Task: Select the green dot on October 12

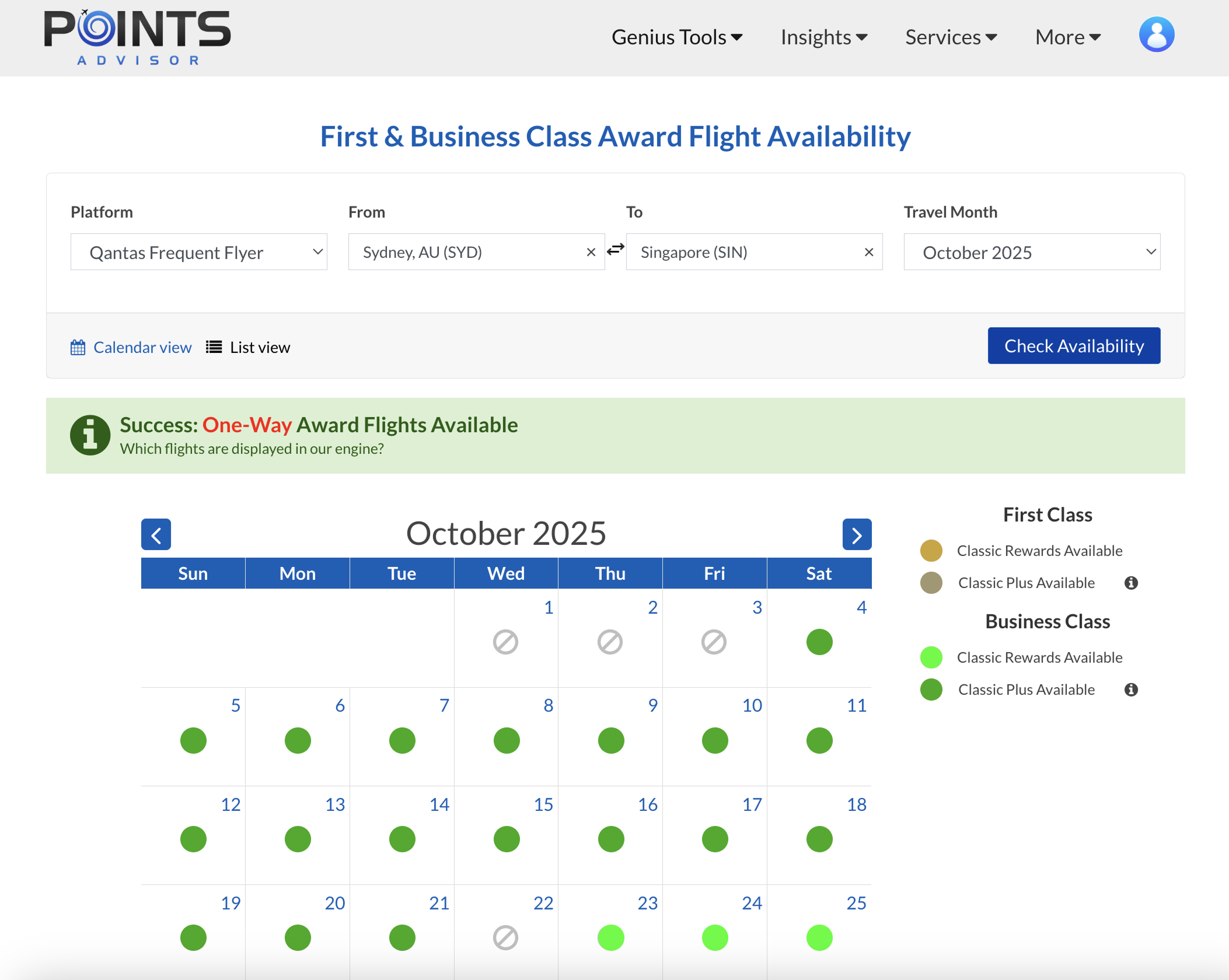Action: pos(193,839)
